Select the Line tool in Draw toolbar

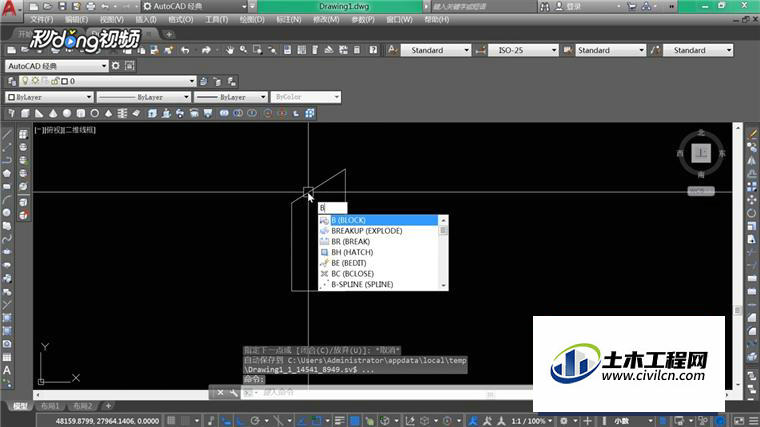(7, 134)
